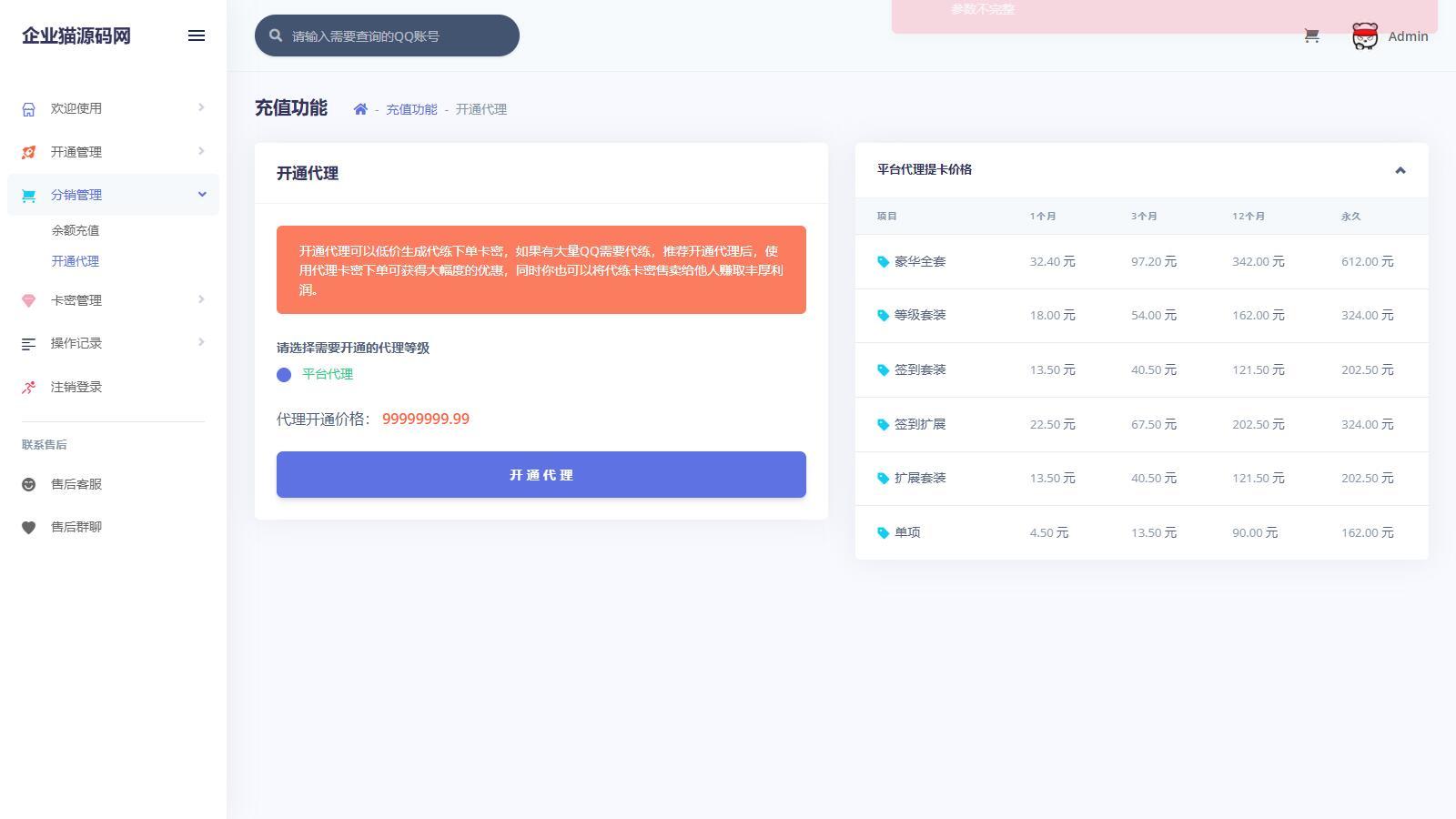Open the 操作记录 sidebar menu
Viewport: 1456px width, 819px height.
[x=113, y=343]
